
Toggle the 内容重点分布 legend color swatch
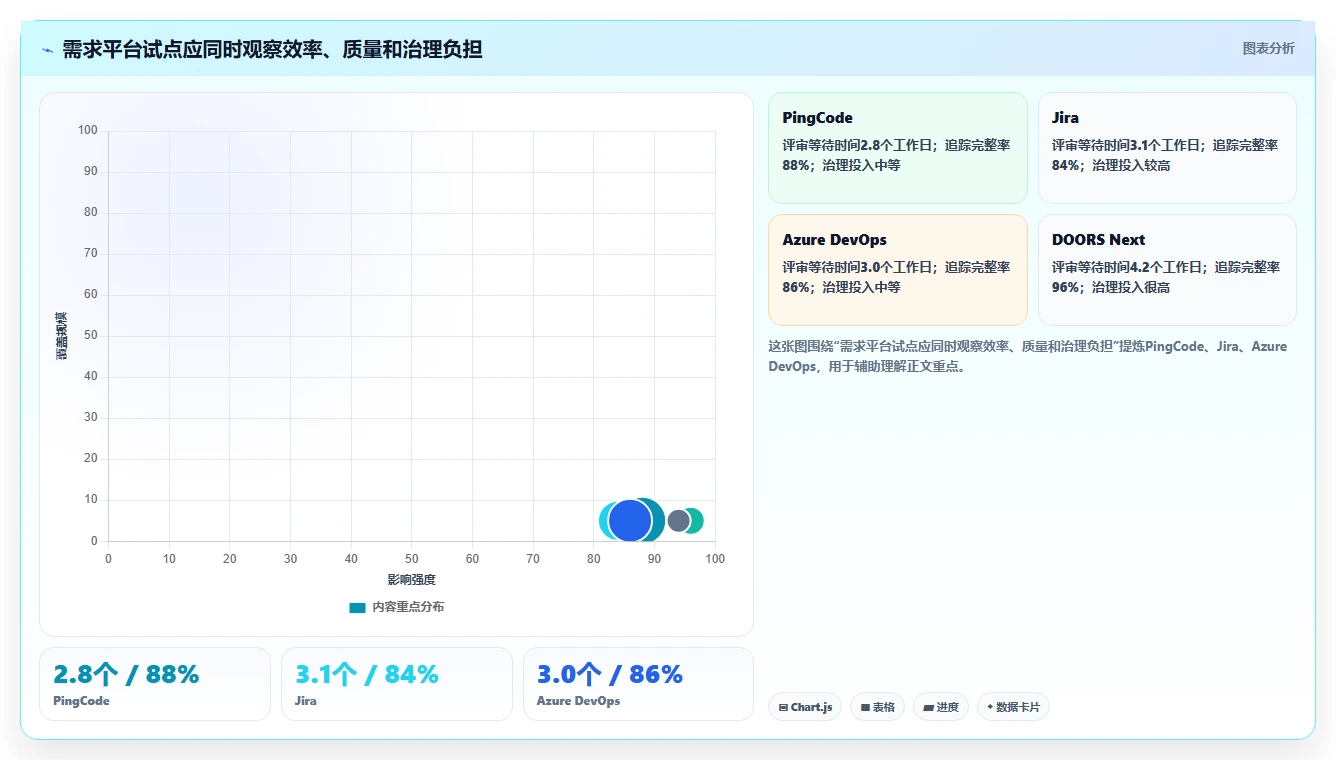pos(357,607)
